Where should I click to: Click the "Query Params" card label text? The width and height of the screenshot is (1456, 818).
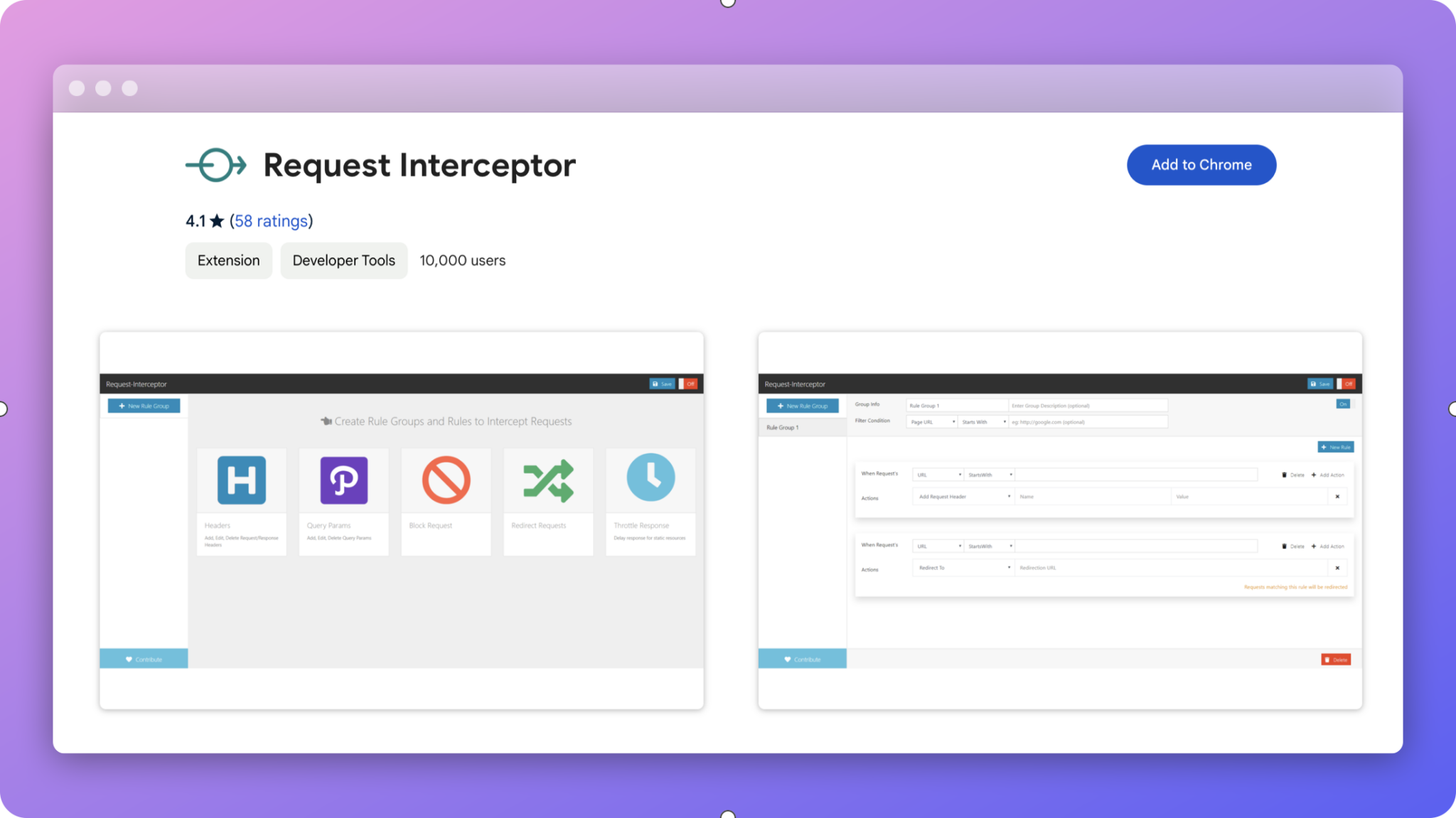point(328,526)
